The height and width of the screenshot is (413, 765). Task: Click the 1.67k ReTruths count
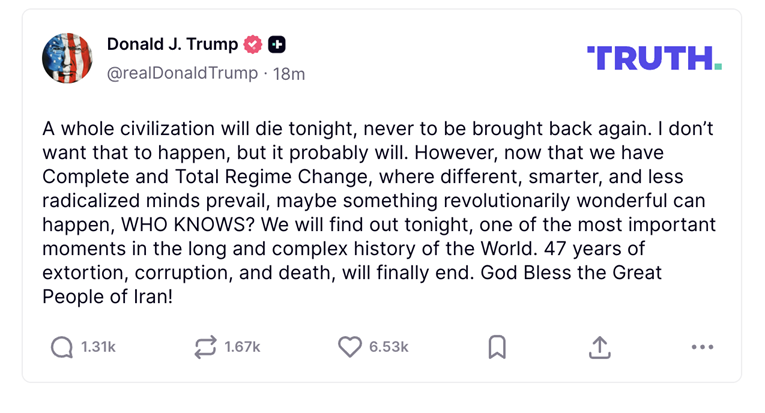point(242,347)
